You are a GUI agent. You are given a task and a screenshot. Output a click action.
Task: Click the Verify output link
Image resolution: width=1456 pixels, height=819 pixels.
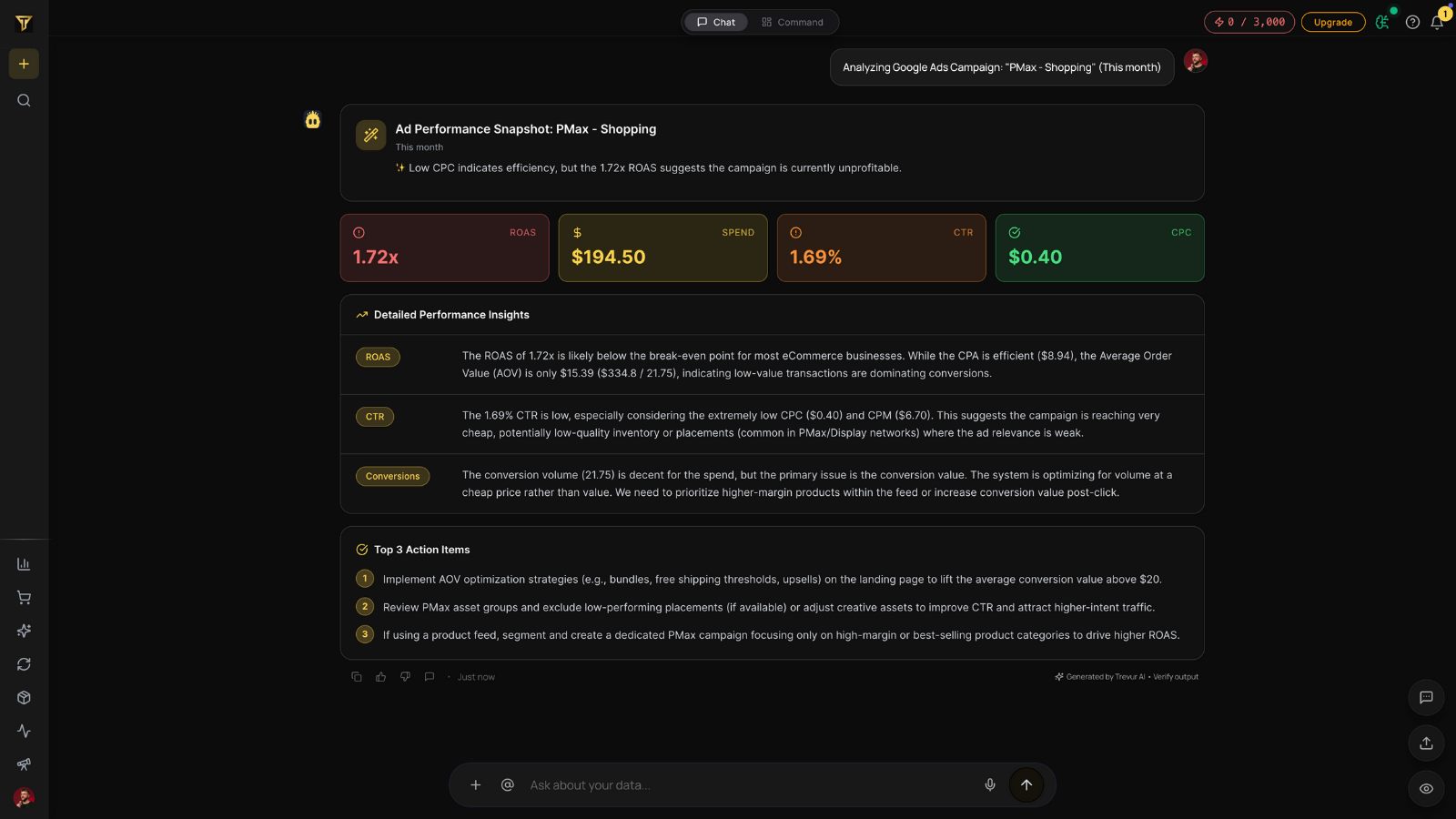pos(1176,676)
